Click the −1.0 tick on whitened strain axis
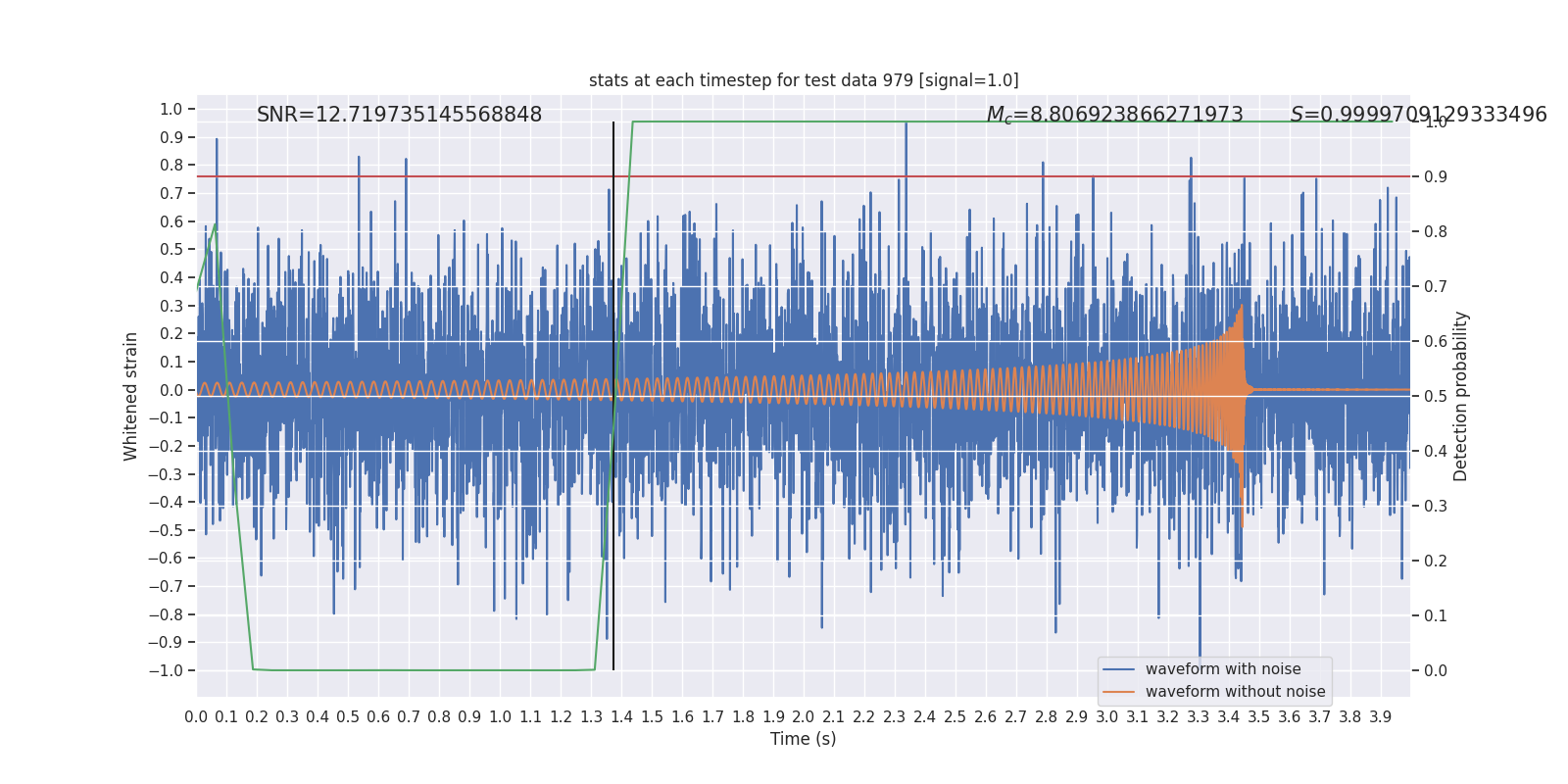This screenshot has width=1568, height=784. [167, 670]
